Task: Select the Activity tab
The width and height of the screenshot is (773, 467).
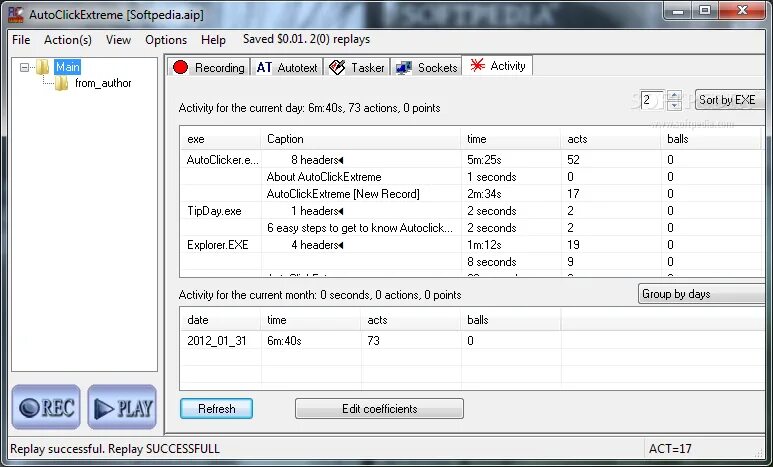Action: (497, 66)
